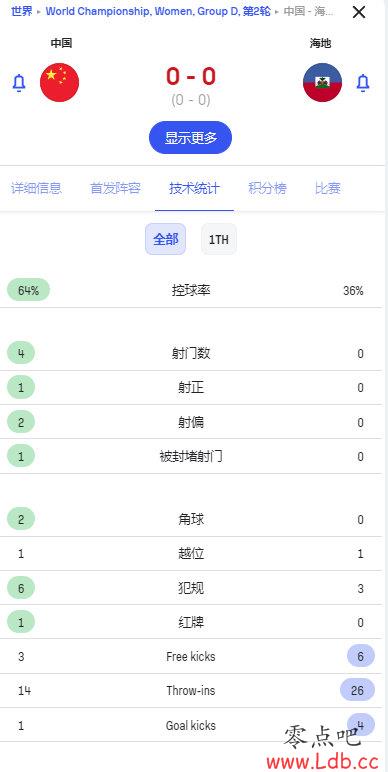The width and height of the screenshot is (388, 772).
Task: Click the 显示更多 button
Action: click(191, 138)
